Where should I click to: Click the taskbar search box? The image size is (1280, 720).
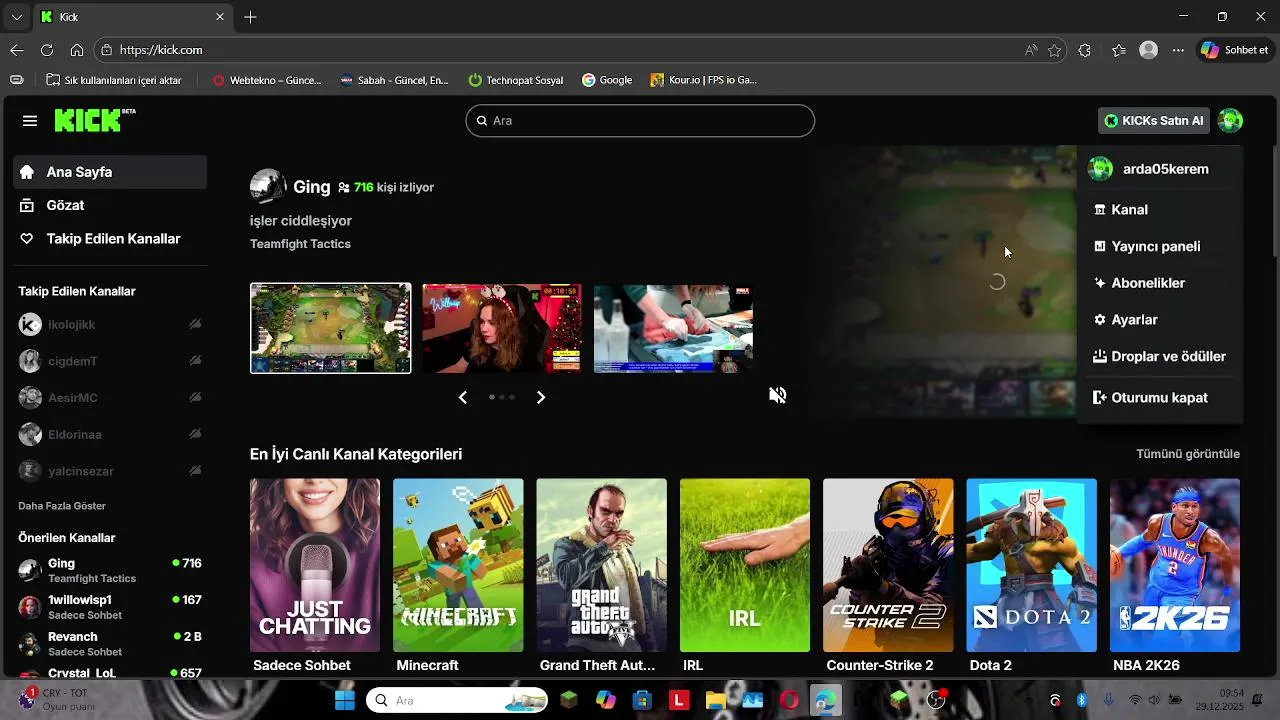pyautogui.click(x=457, y=700)
